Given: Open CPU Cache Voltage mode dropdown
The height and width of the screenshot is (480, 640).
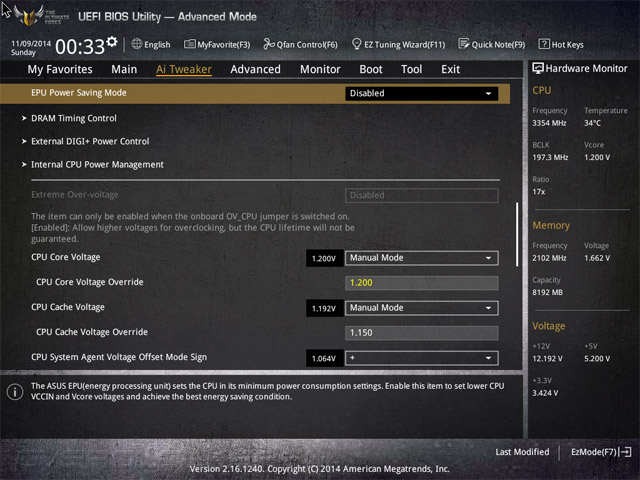Looking at the screenshot, I should (422, 308).
